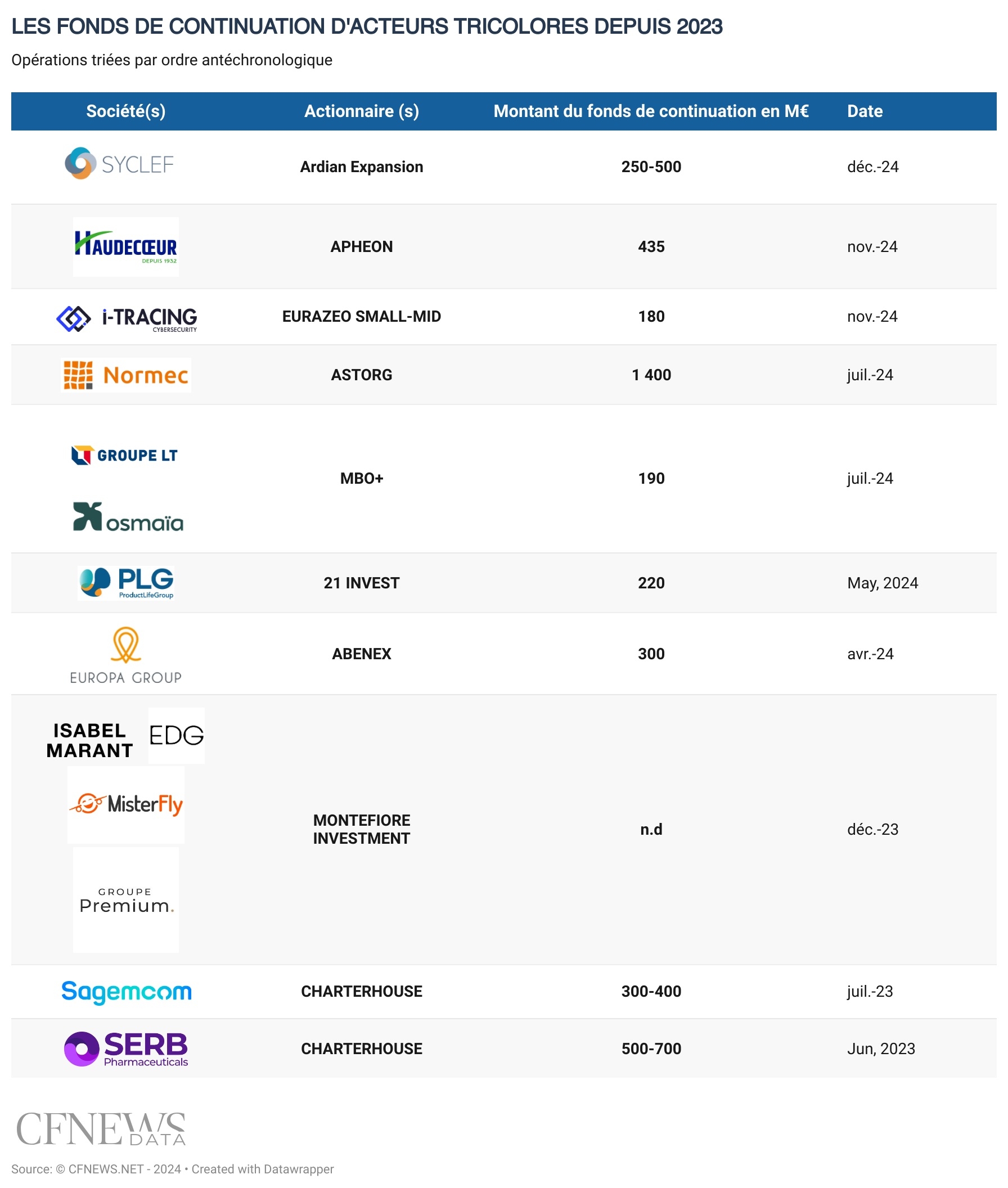1008x1188 pixels.
Task: Sort by Montant du fonds column header
Action: [x=651, y=111]
